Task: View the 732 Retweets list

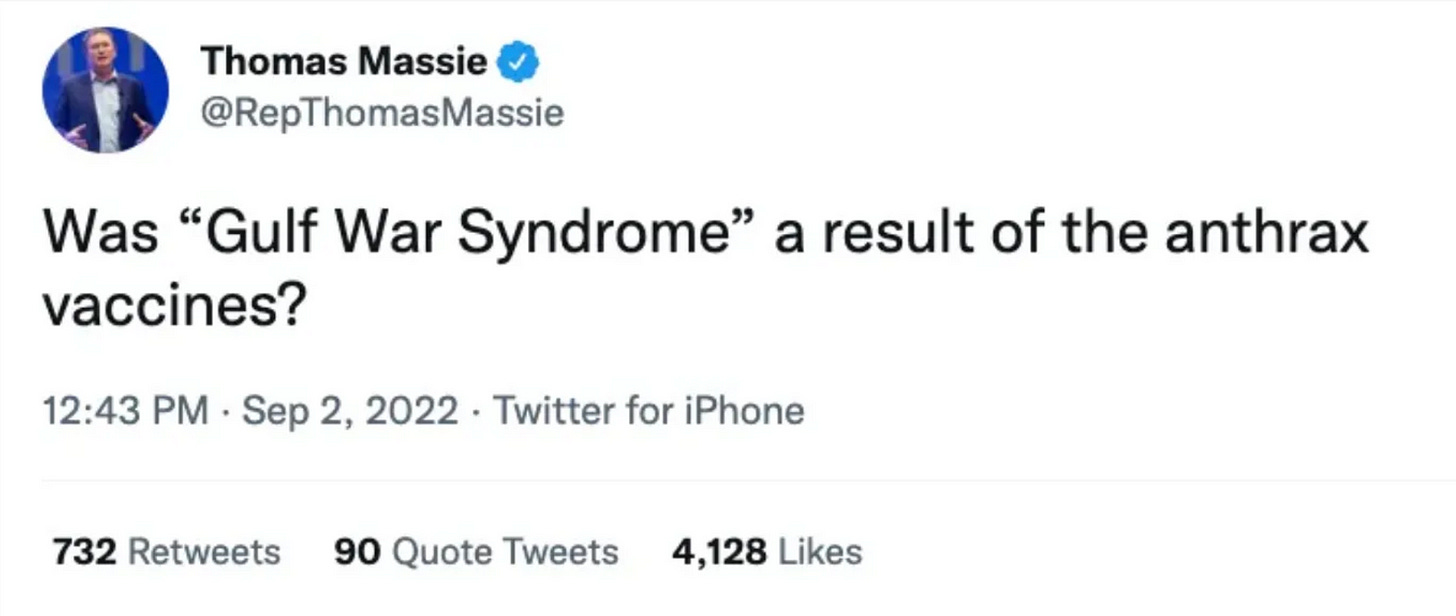Action: tap(166, 551)
